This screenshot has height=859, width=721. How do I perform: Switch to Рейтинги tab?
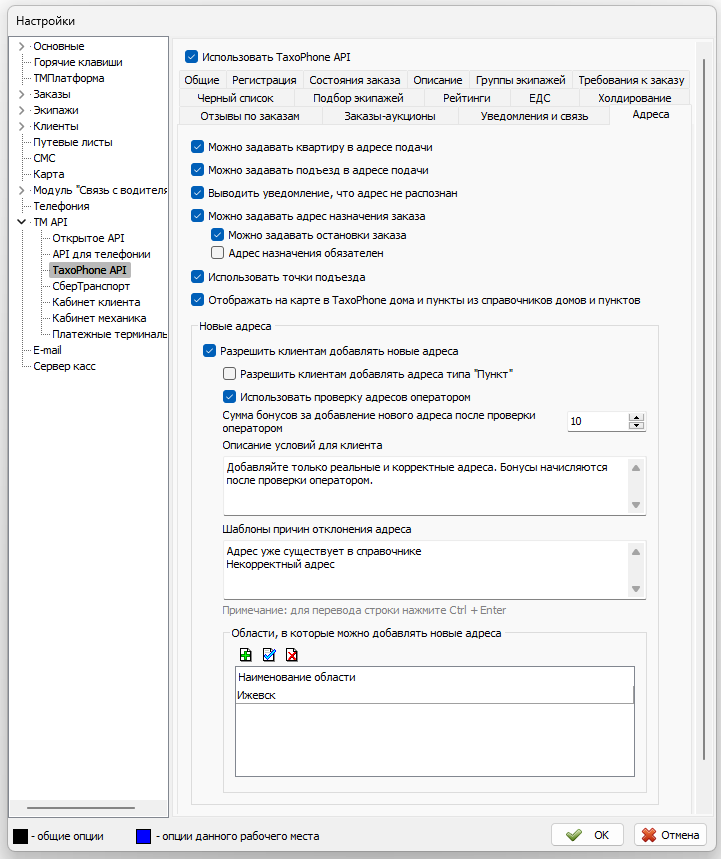point(467,98)
